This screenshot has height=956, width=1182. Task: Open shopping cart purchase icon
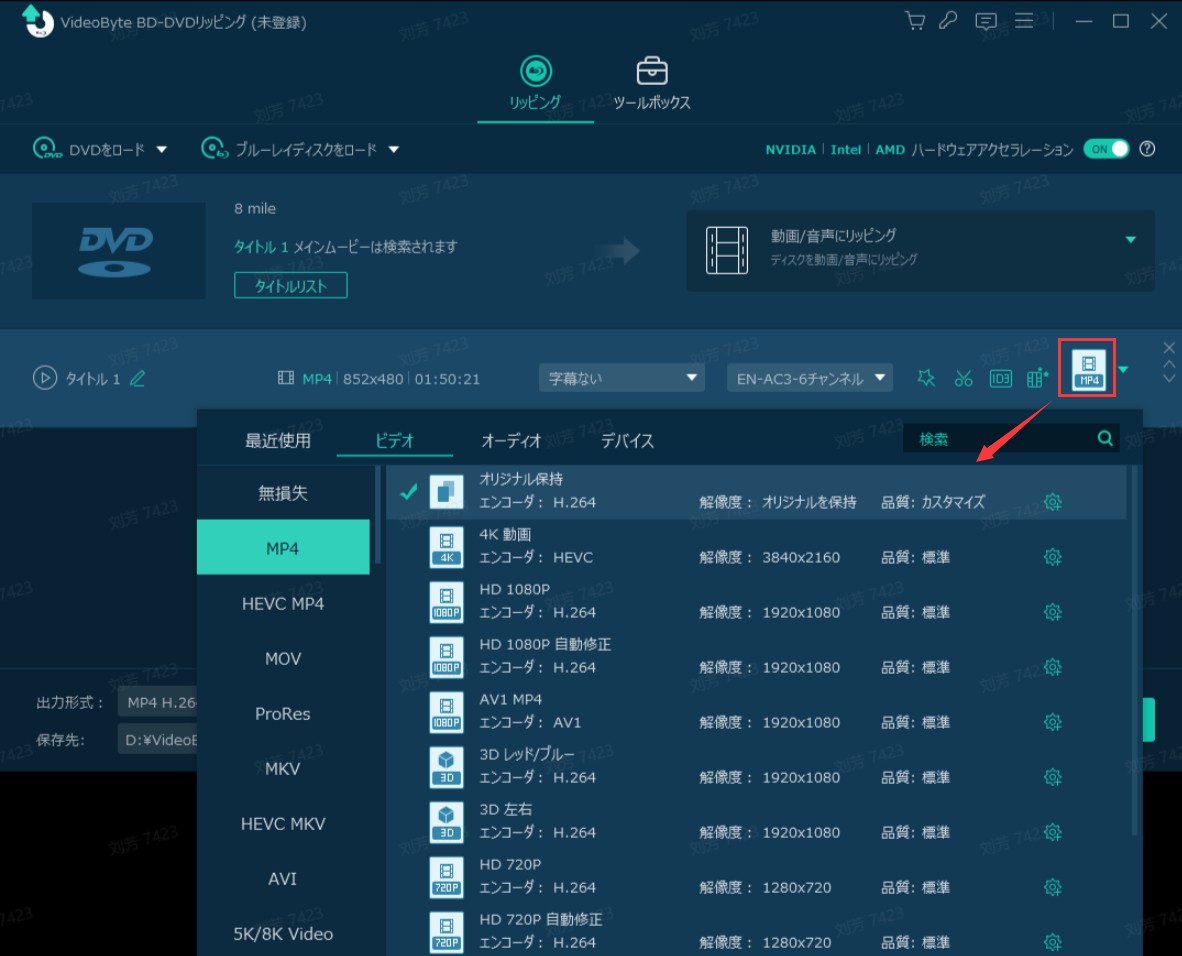click(x=914, y=21)
